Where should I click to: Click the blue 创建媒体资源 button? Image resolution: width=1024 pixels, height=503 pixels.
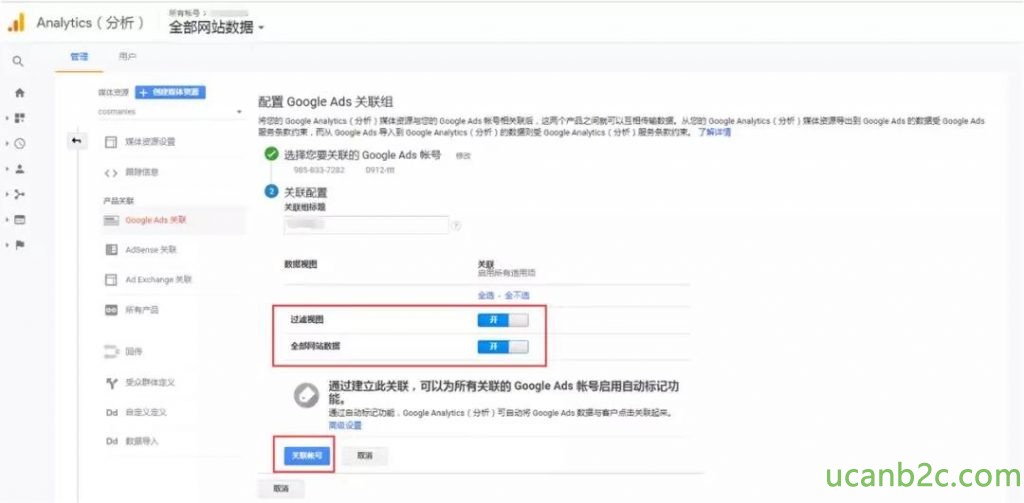[170, 92]
